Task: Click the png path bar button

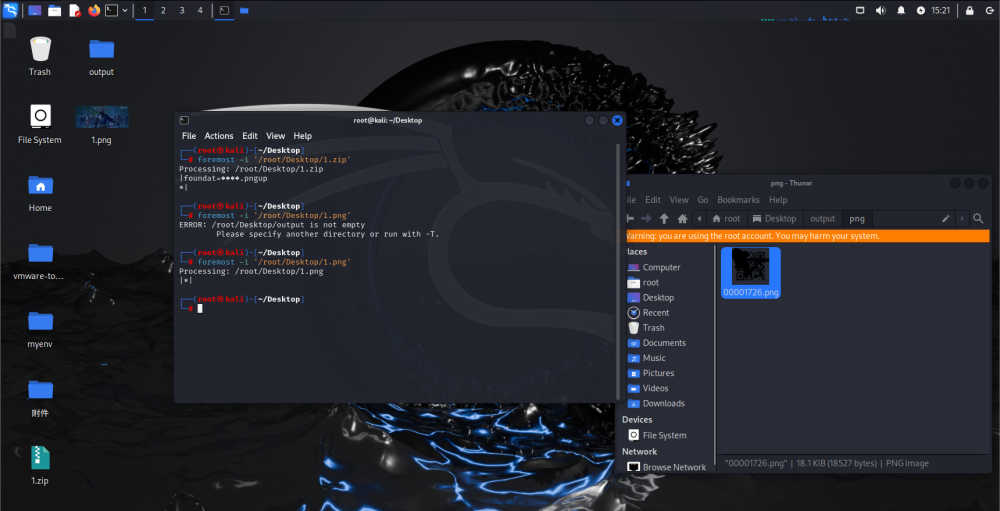Action: pos(857,219)
